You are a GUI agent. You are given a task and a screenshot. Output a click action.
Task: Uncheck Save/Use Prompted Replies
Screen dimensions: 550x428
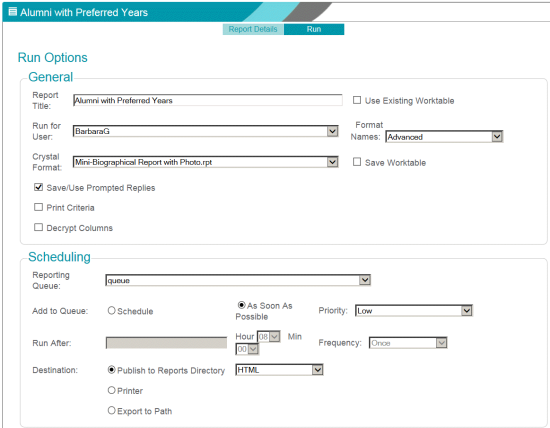[38, 187]
